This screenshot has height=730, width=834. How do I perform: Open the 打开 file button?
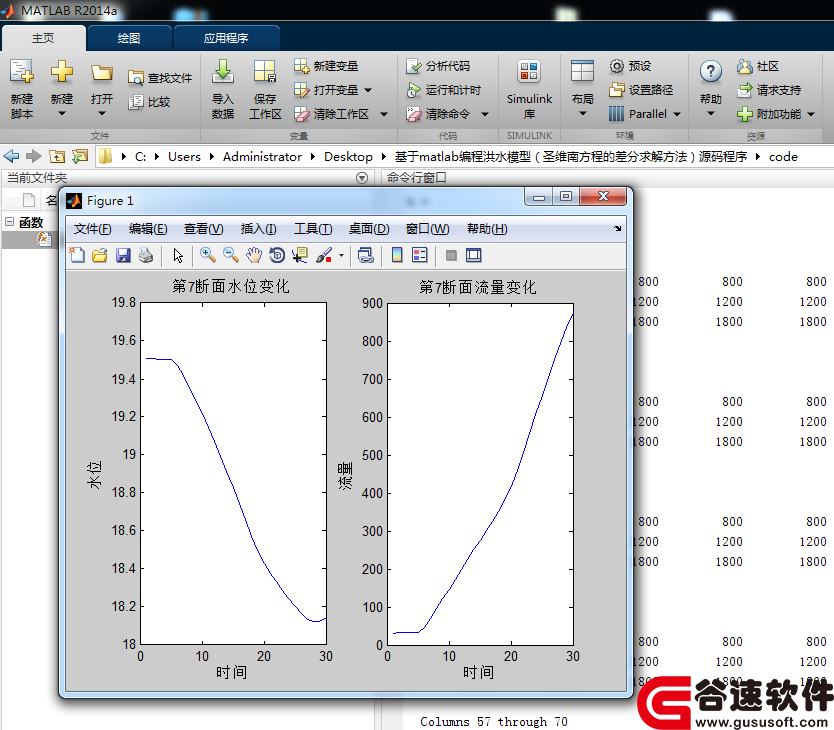click(x=102, y=89)
